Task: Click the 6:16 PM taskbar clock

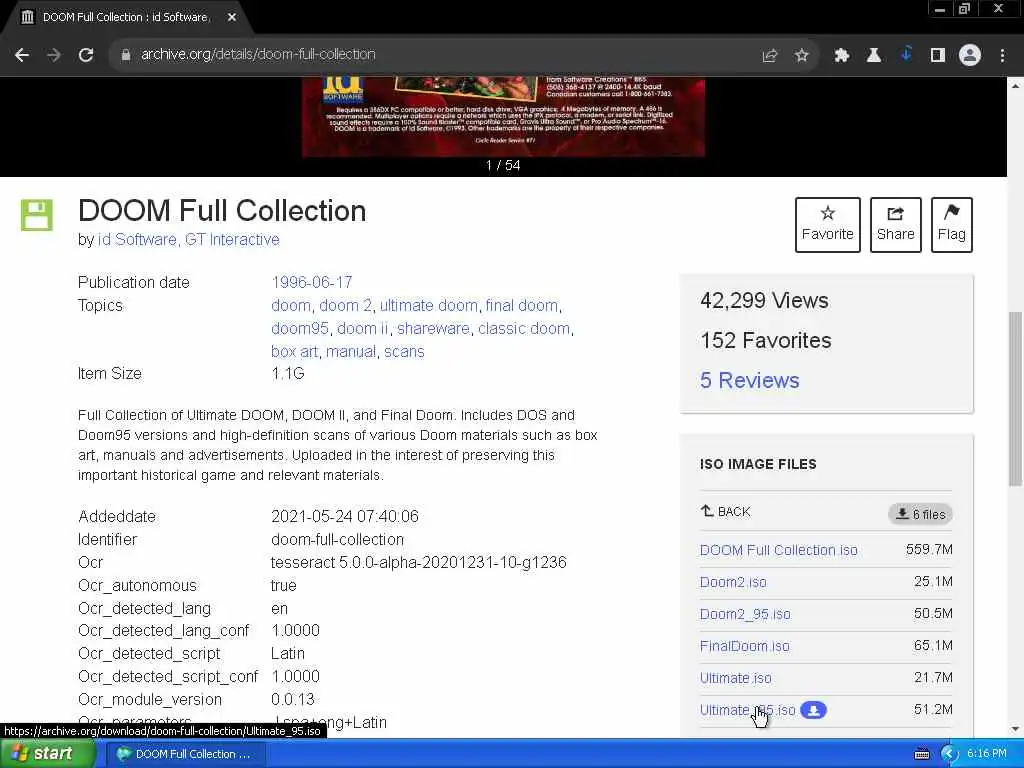Action: [987, 754]
